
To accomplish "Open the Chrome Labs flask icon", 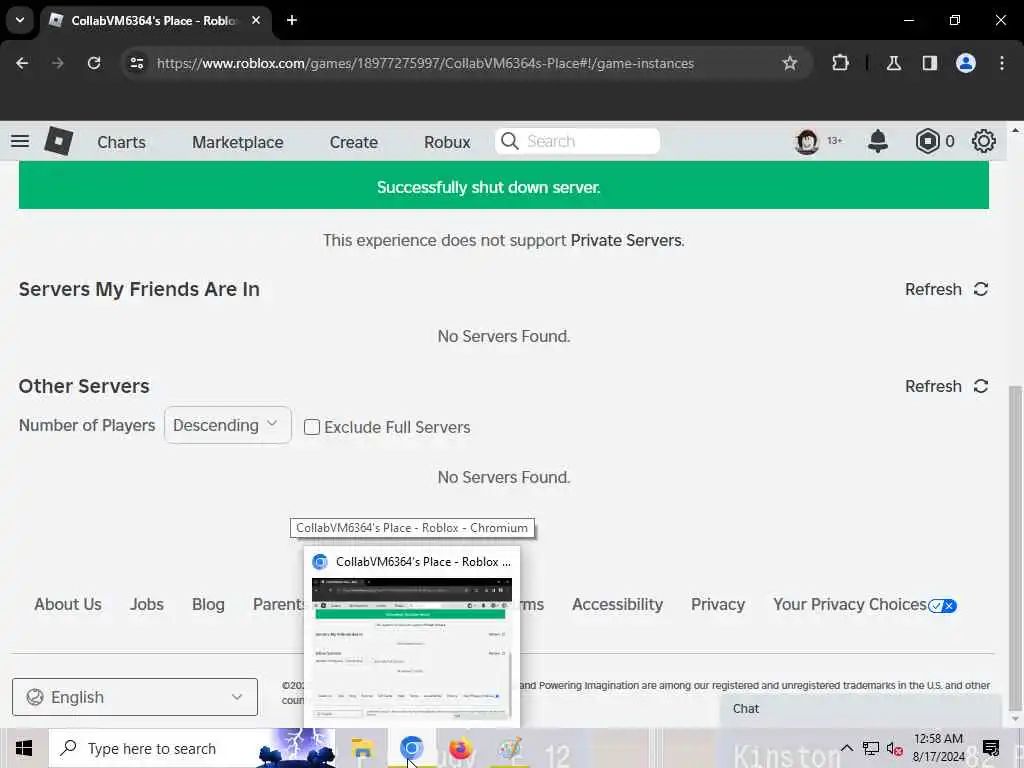I will (x=893, y=63).
